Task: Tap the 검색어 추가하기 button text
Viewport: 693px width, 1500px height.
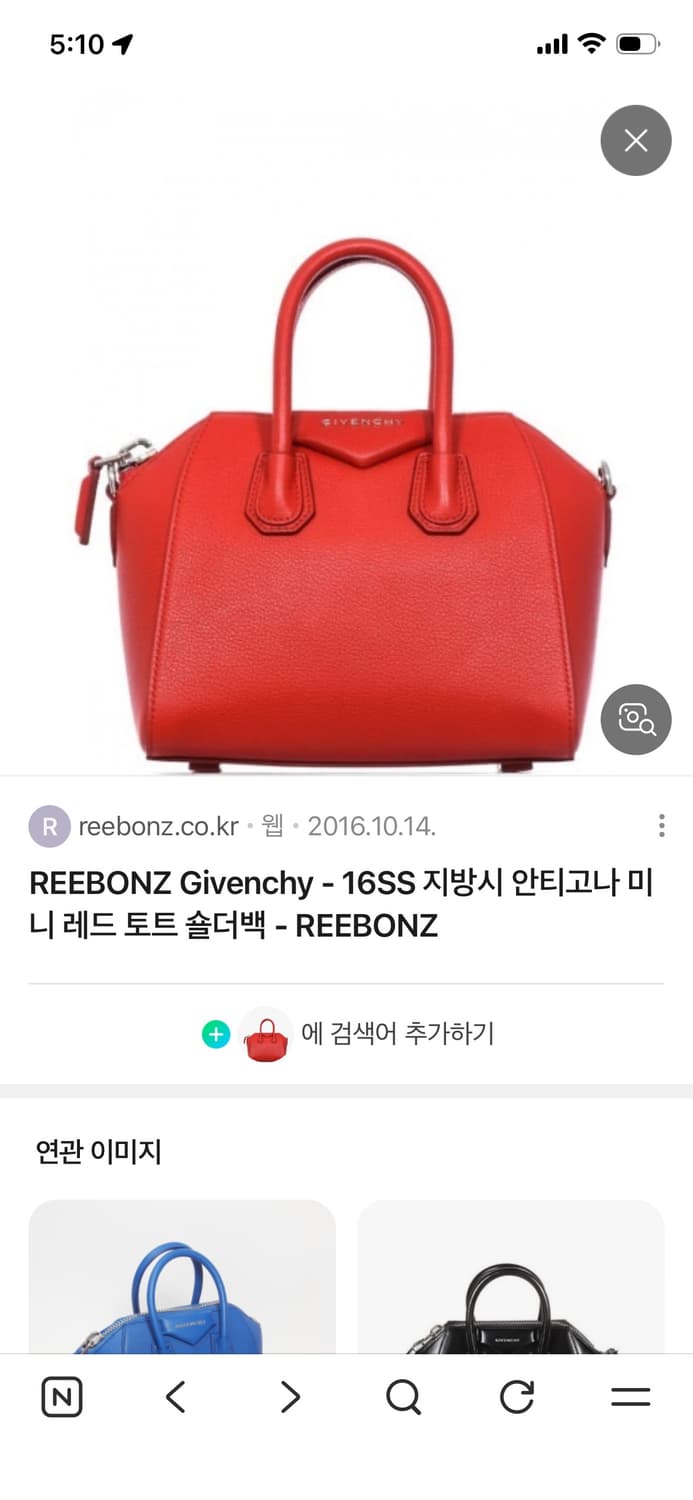Action: pyautogui.click(x=398, y=1034)
